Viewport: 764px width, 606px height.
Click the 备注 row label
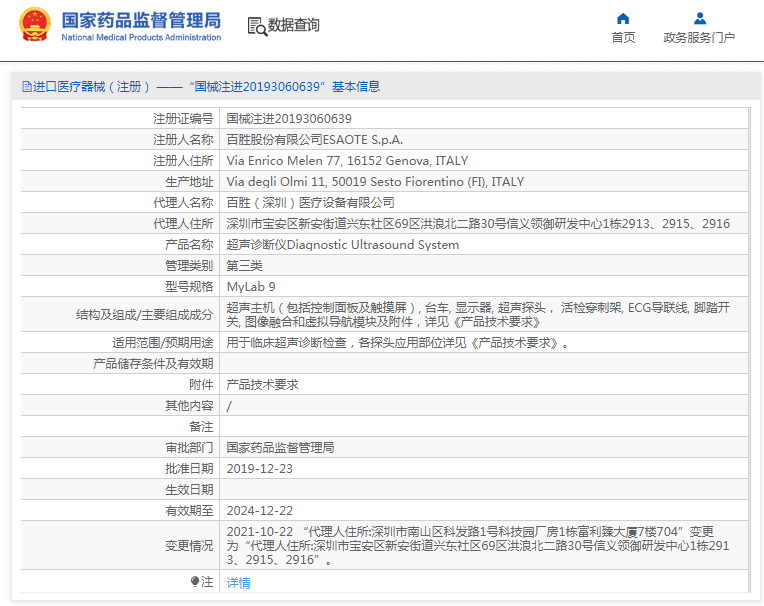[201, 427]
